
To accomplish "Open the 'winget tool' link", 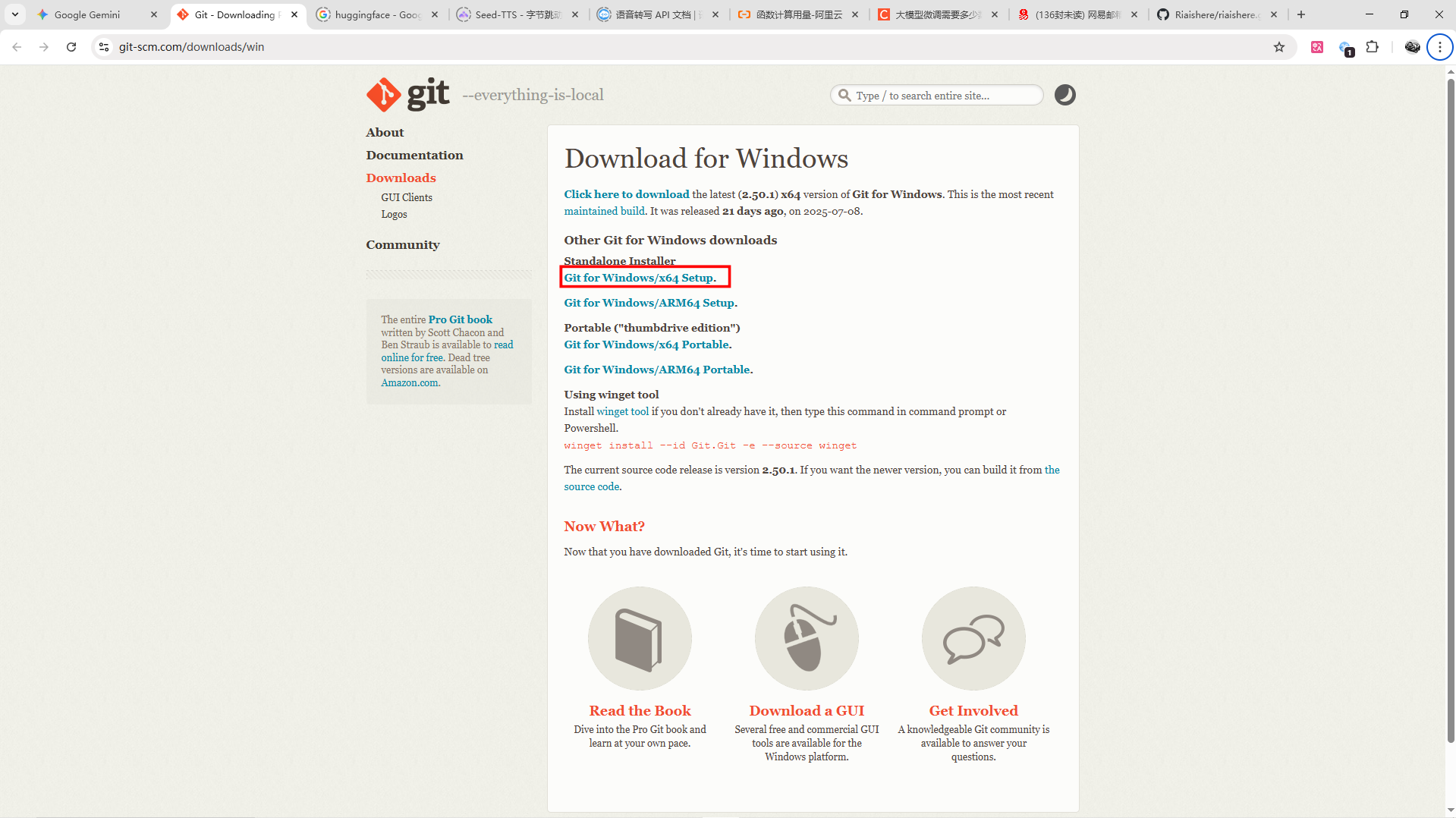I will coord(622,411).
